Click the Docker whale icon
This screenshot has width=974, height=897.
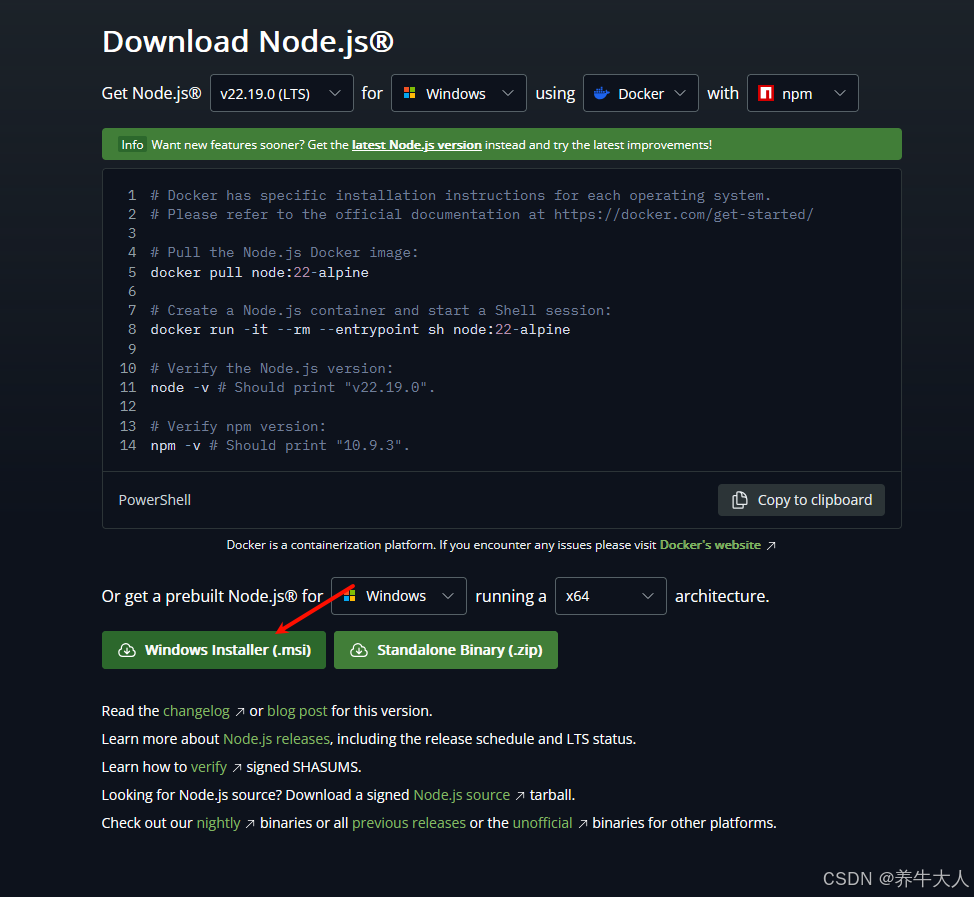[601, 93]
